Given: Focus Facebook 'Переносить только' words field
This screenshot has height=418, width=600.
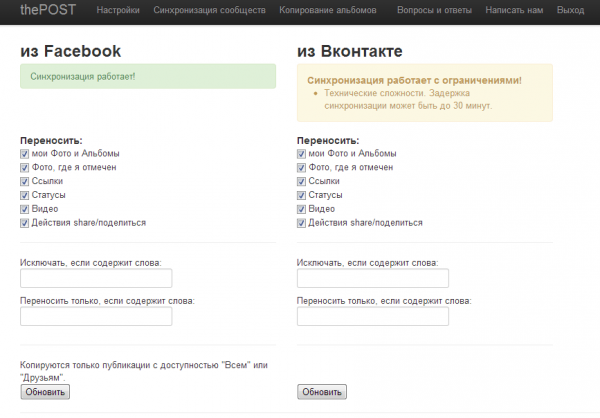Looking at the screenshot, I should [x=96, y=316].
